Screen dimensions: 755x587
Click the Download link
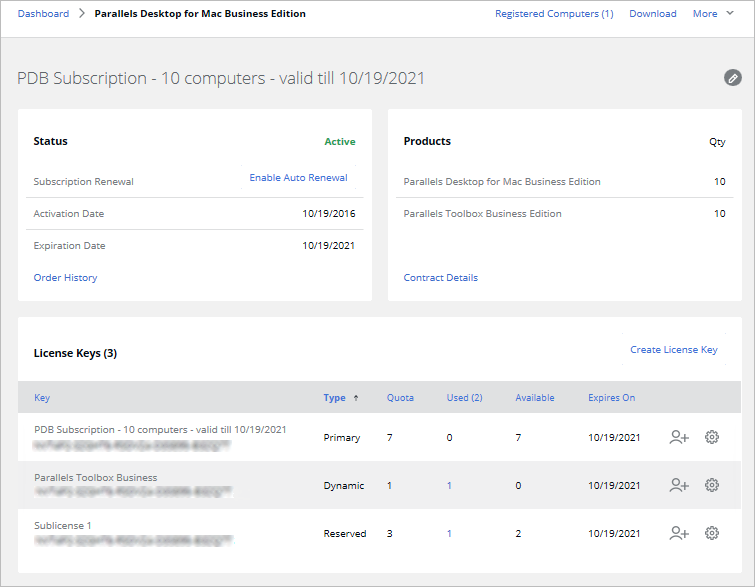(652, 13)
